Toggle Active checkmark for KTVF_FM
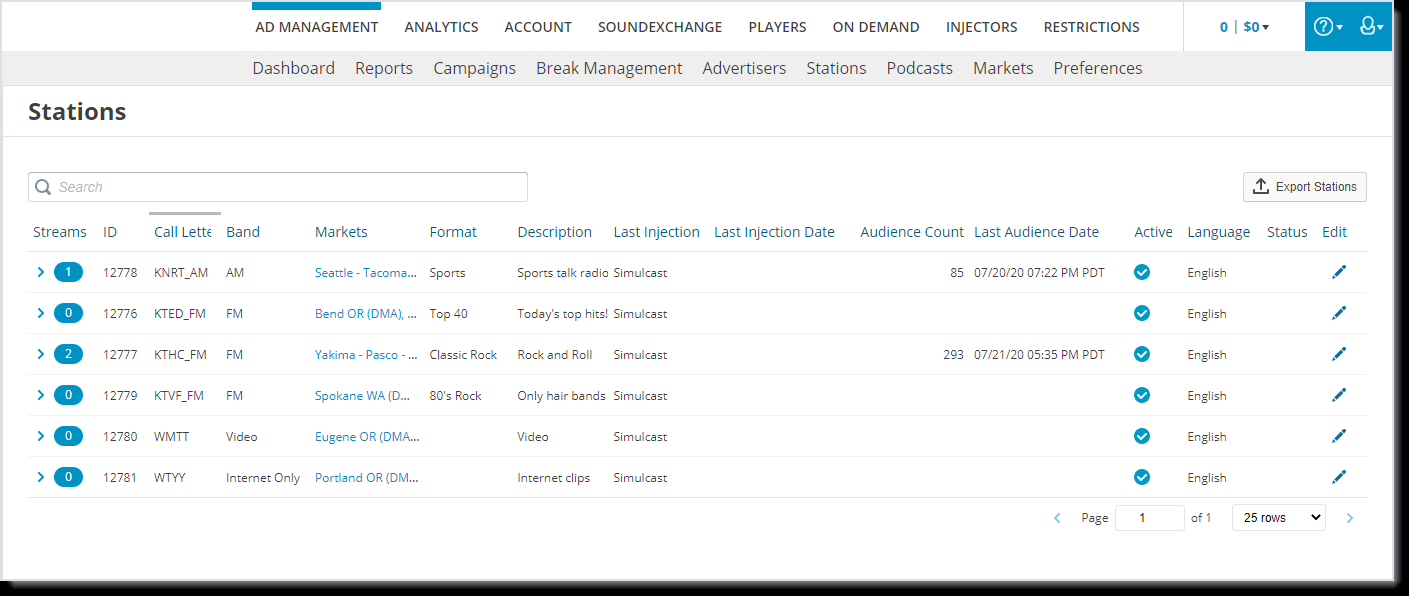The height and width of the screenshot is (596, 1409). pos(1142,395)
